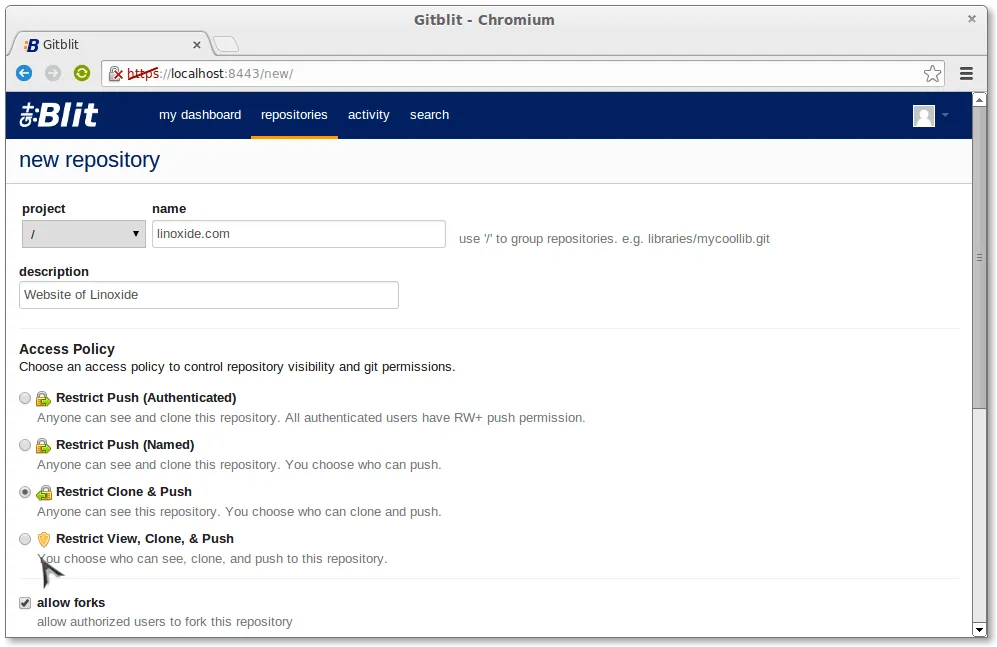
Task: Close the Chromium window
Action: [972, 19]
